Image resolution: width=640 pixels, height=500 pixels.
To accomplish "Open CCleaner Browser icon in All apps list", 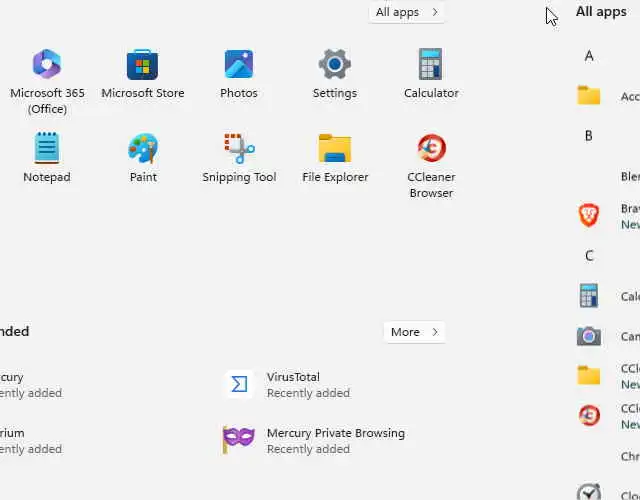I will (589, 416).
